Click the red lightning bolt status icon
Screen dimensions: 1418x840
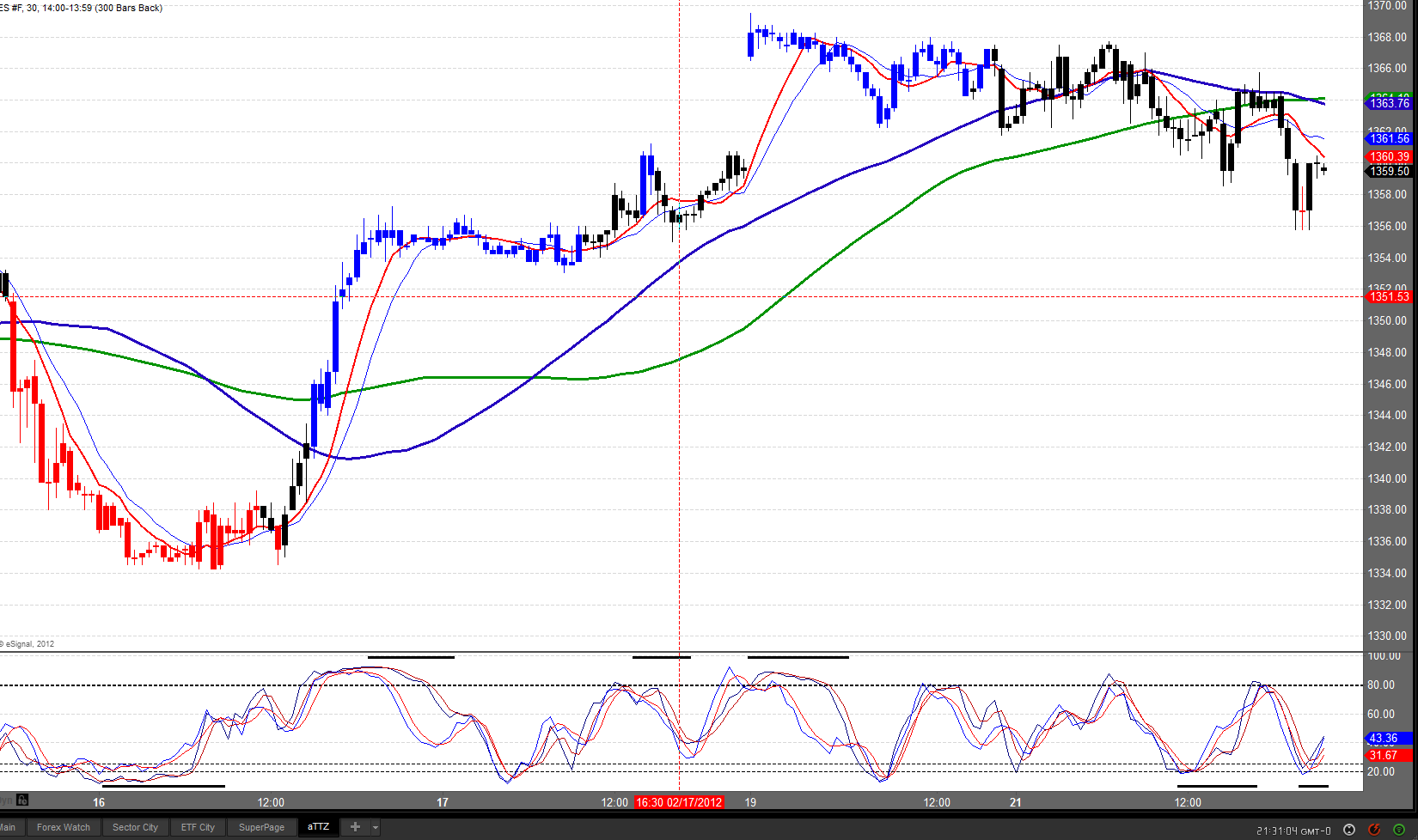(1374, 830)
